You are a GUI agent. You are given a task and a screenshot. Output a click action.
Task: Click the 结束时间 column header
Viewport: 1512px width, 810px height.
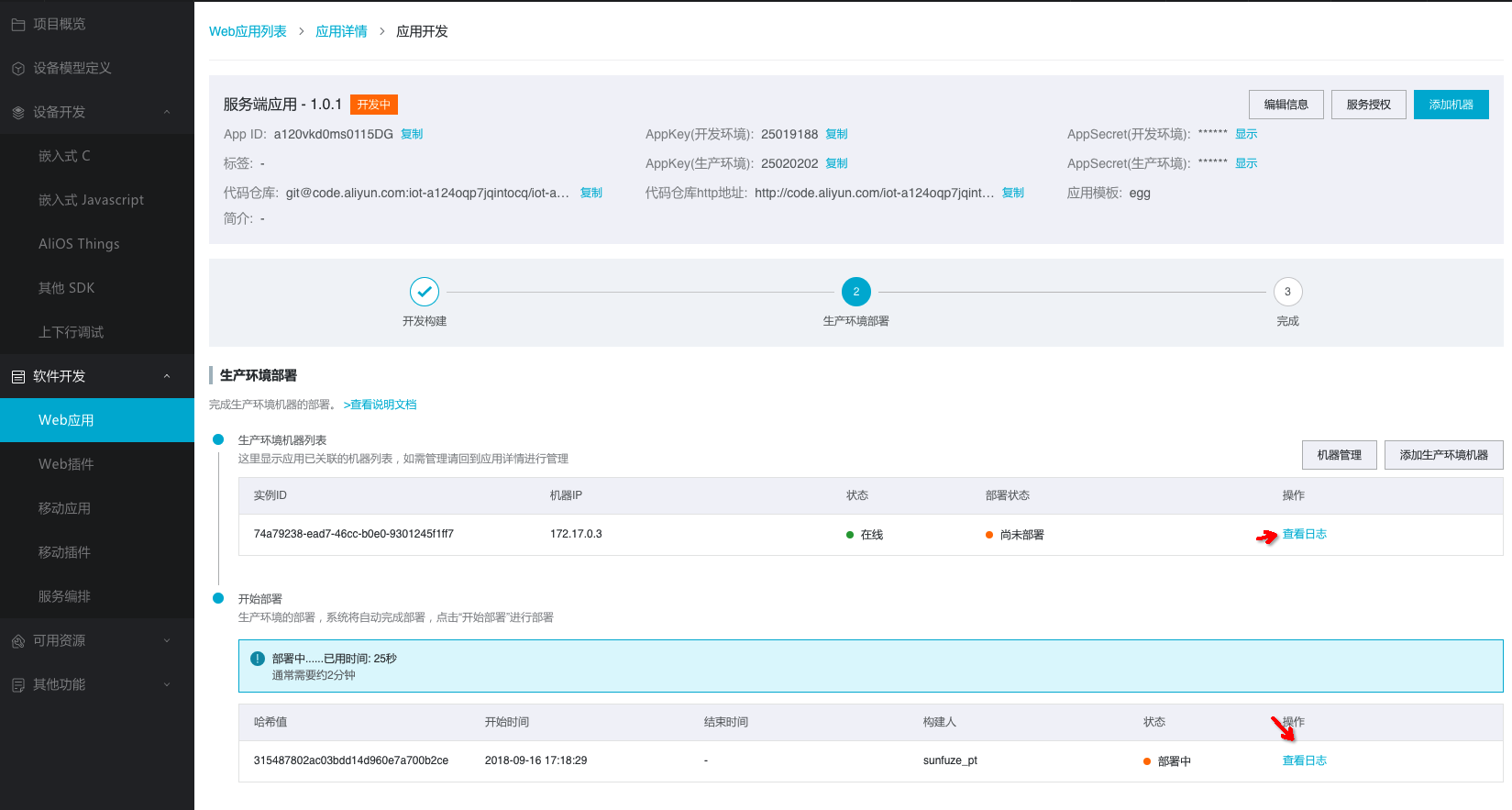point(726,722)
